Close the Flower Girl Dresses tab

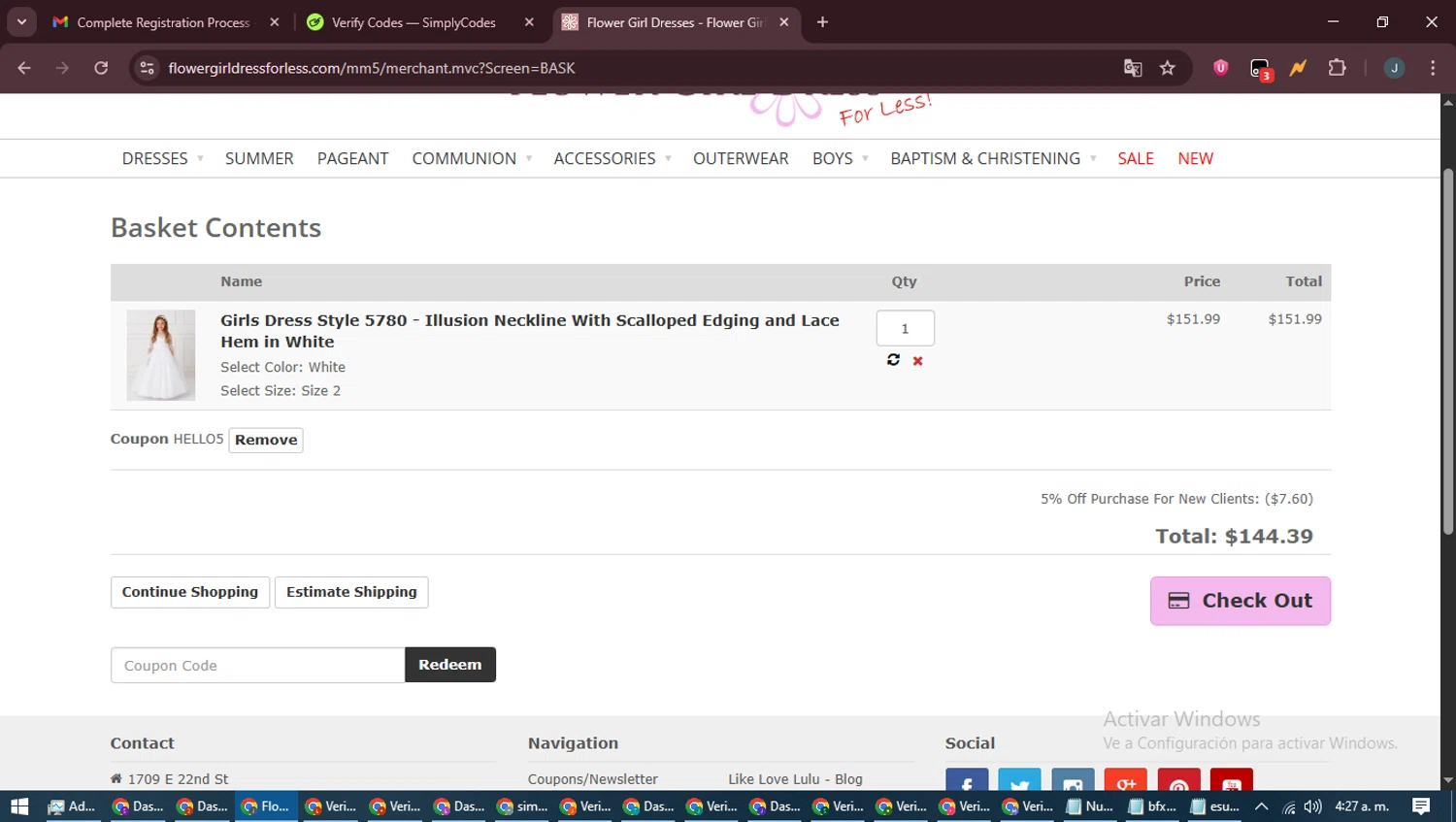coord(784,21)
